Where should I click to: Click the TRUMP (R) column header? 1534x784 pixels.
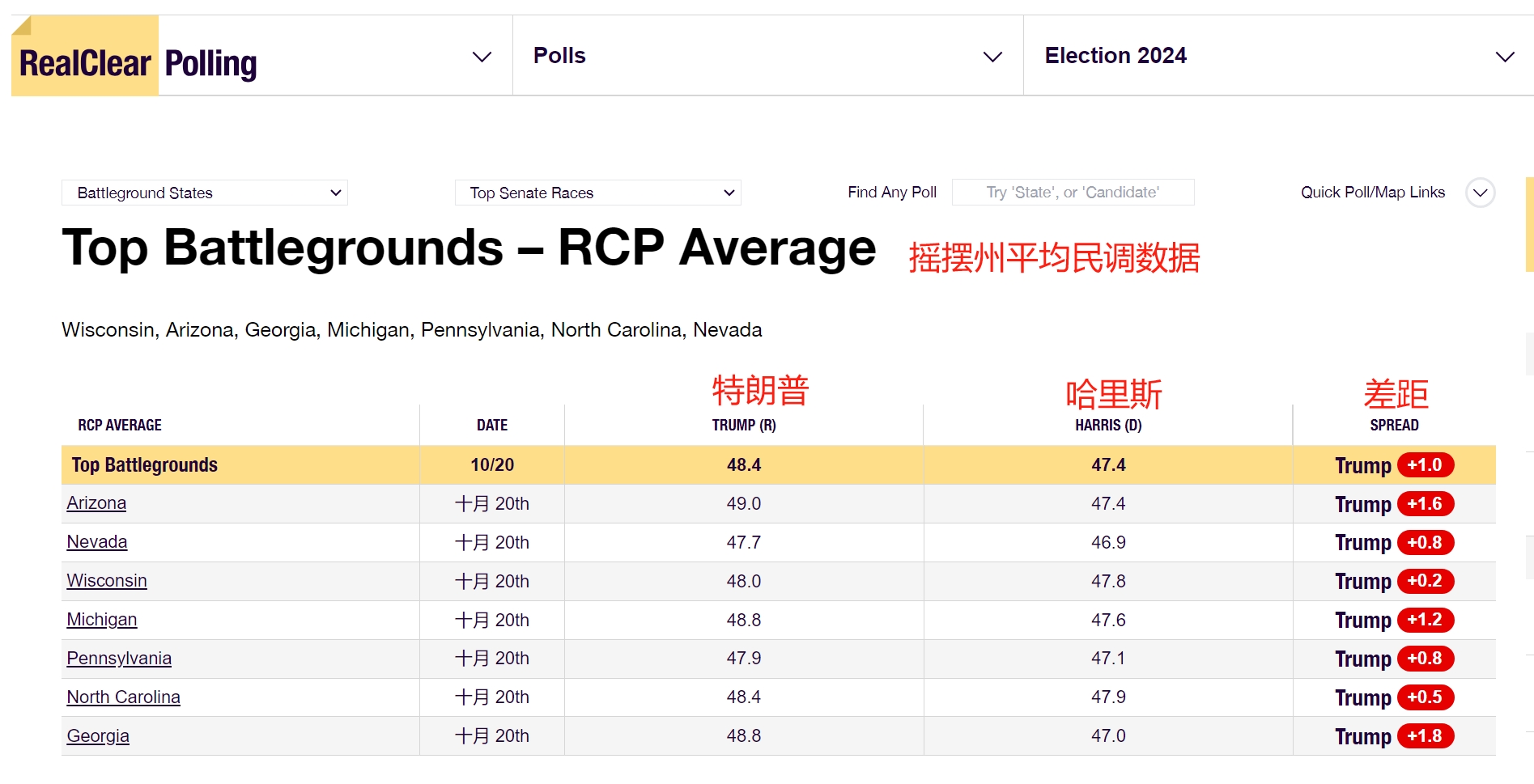pyautogui.click(x=744, y=426)
